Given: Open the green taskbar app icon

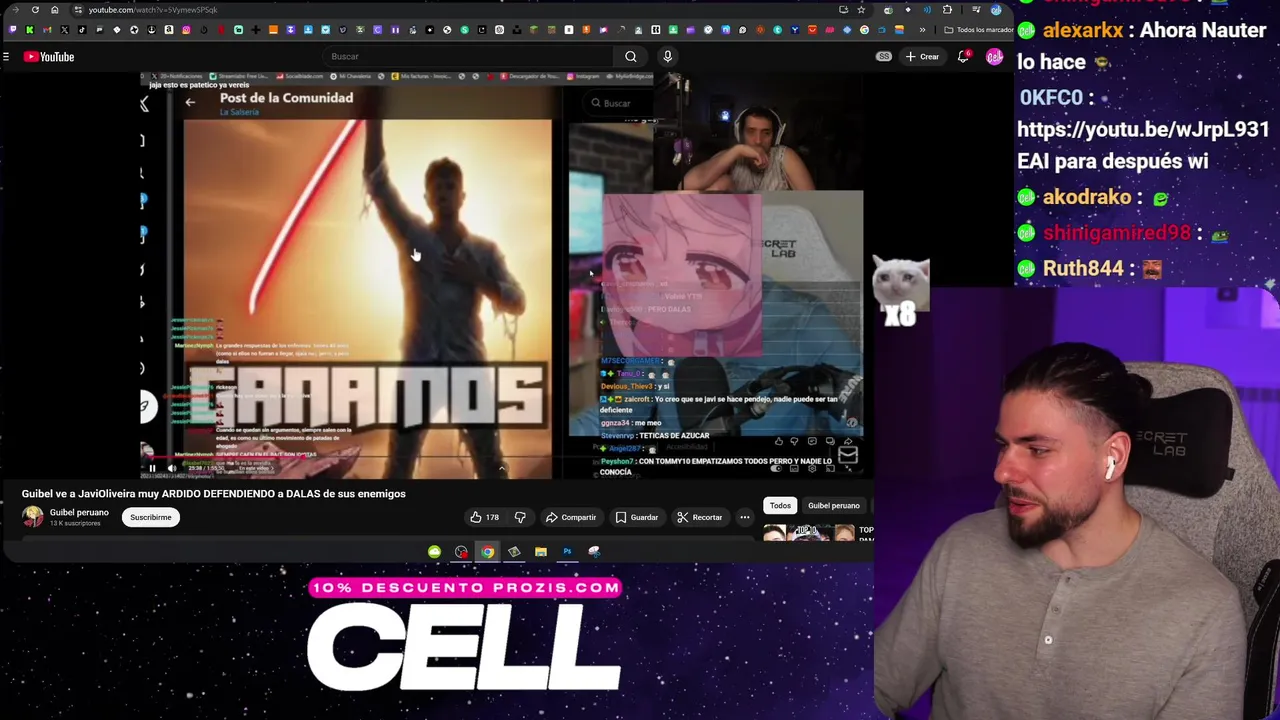Looking at the screenshot, I should pos(434,552).
